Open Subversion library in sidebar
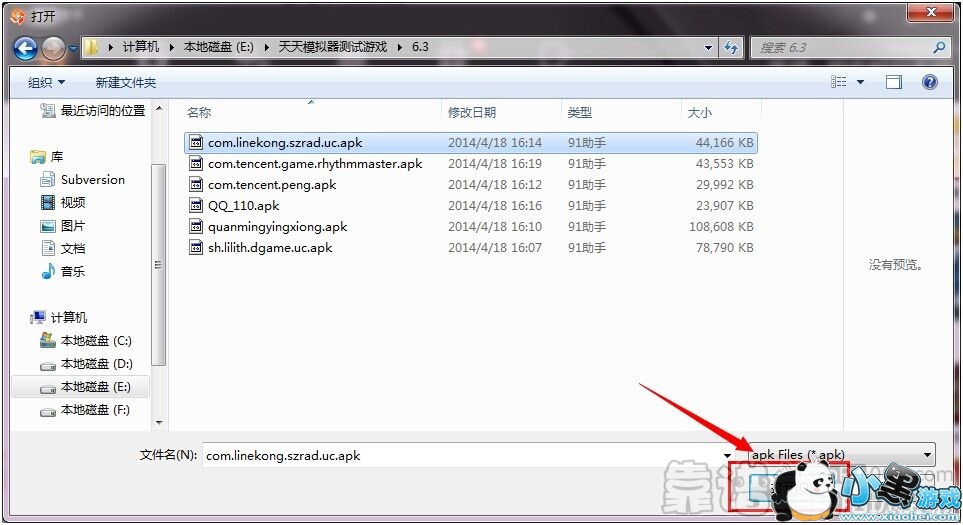Viewport: 963px width, 525px height. 82,179
